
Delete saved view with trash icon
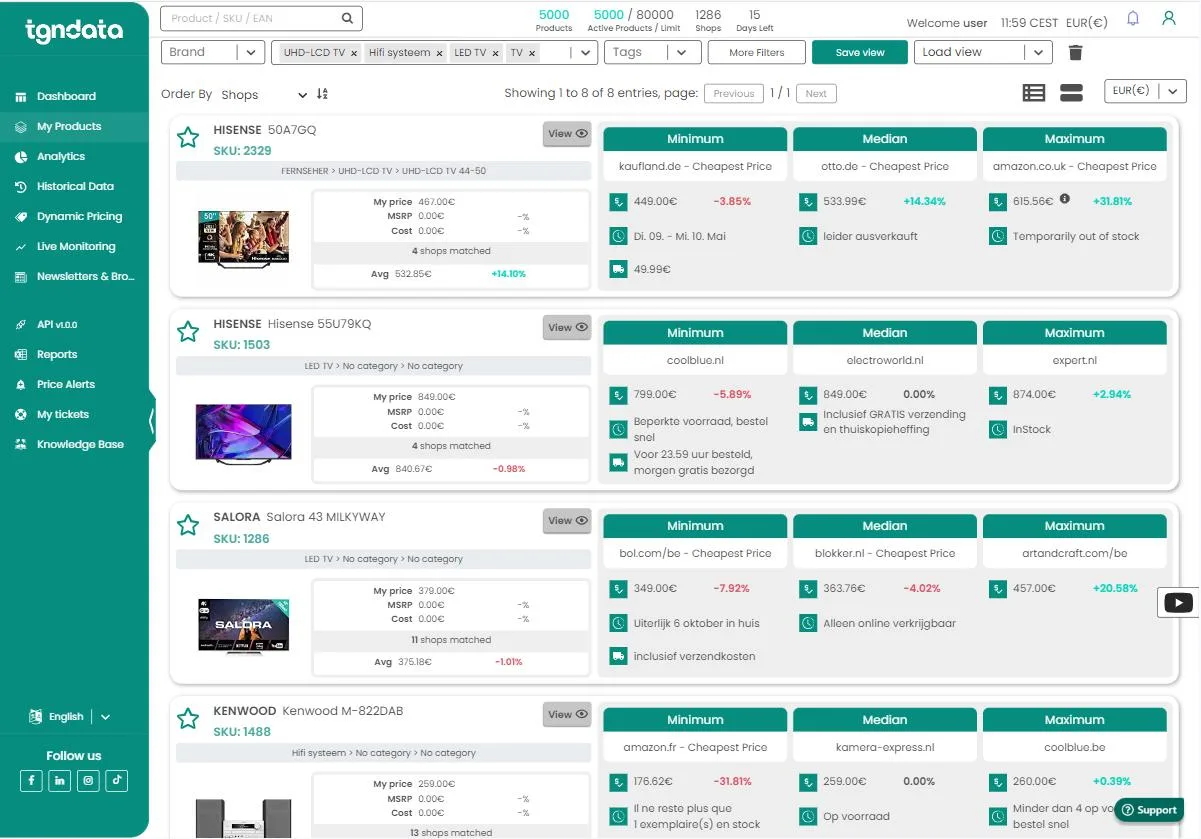[x=1075, y=52]
